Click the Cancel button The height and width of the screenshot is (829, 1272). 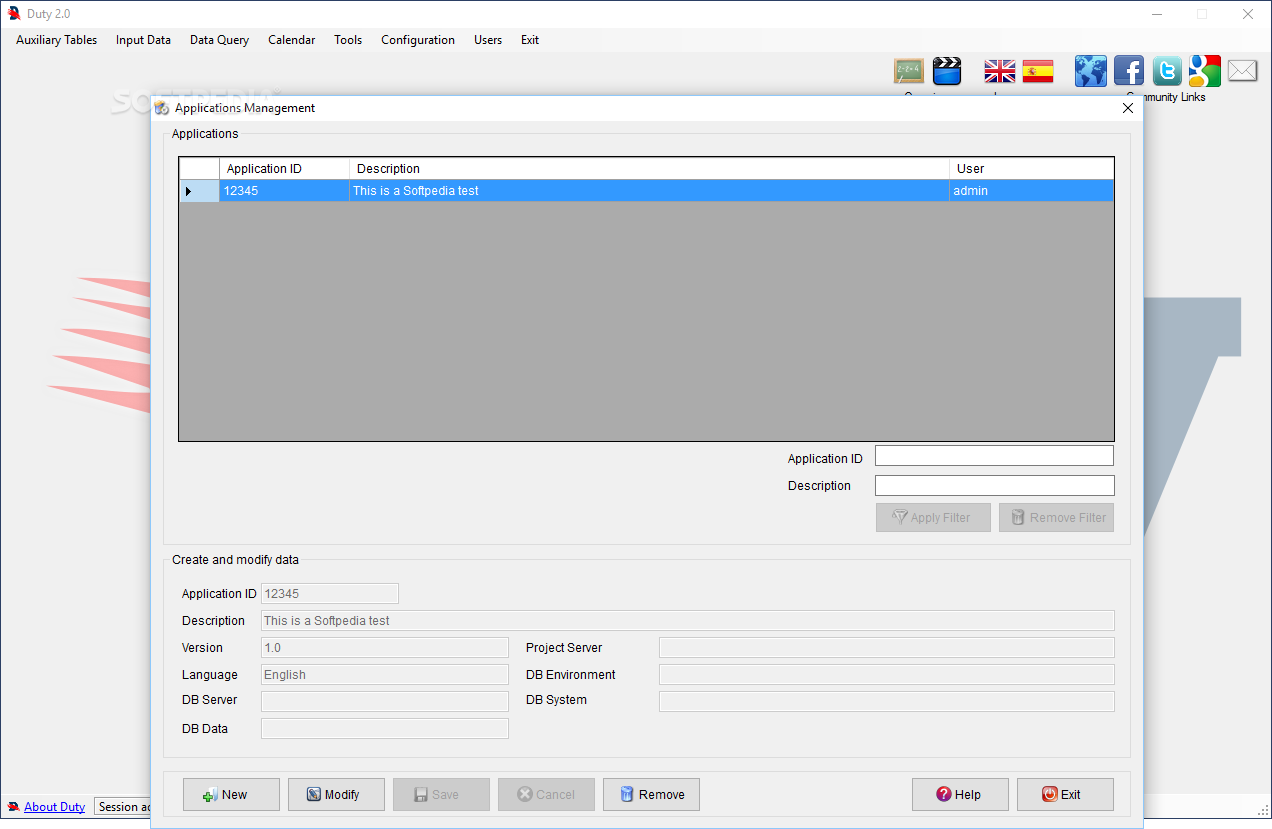(546, 794)
